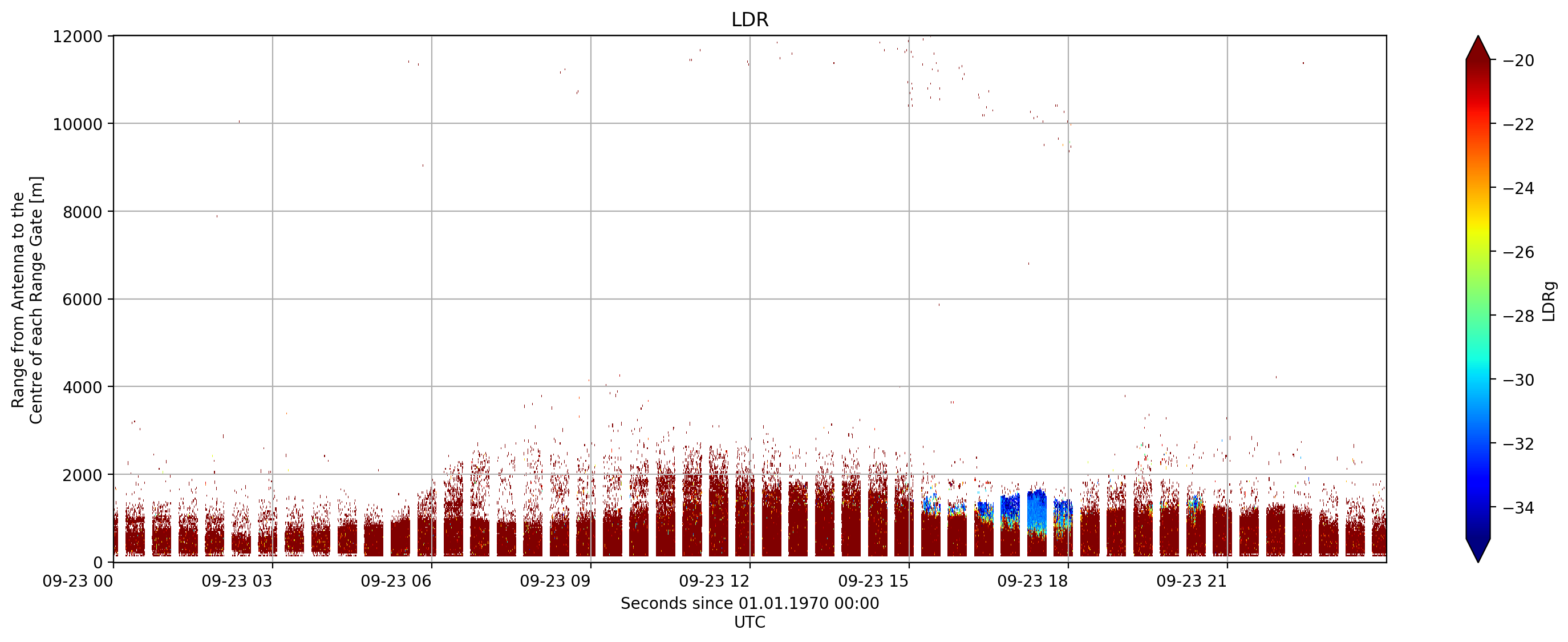Click the colorbar gradient between the two arrows

point(1478,299)
